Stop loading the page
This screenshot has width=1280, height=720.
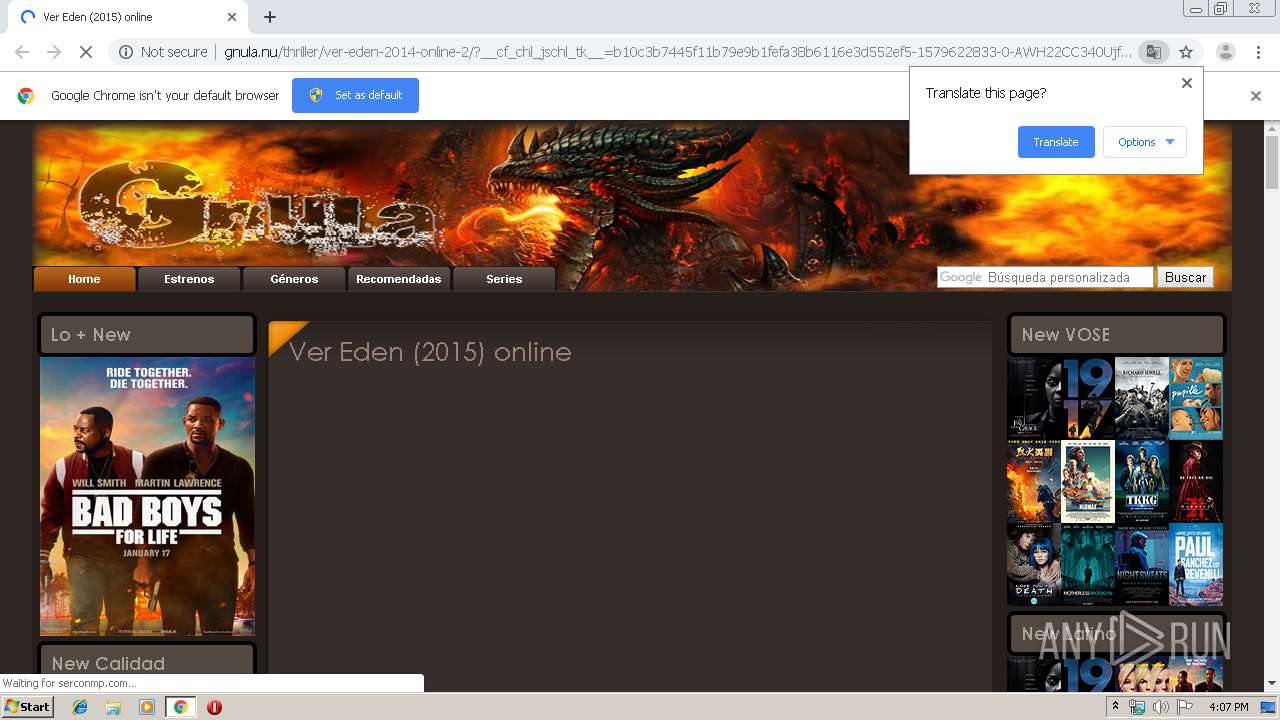tap(86, 52)
